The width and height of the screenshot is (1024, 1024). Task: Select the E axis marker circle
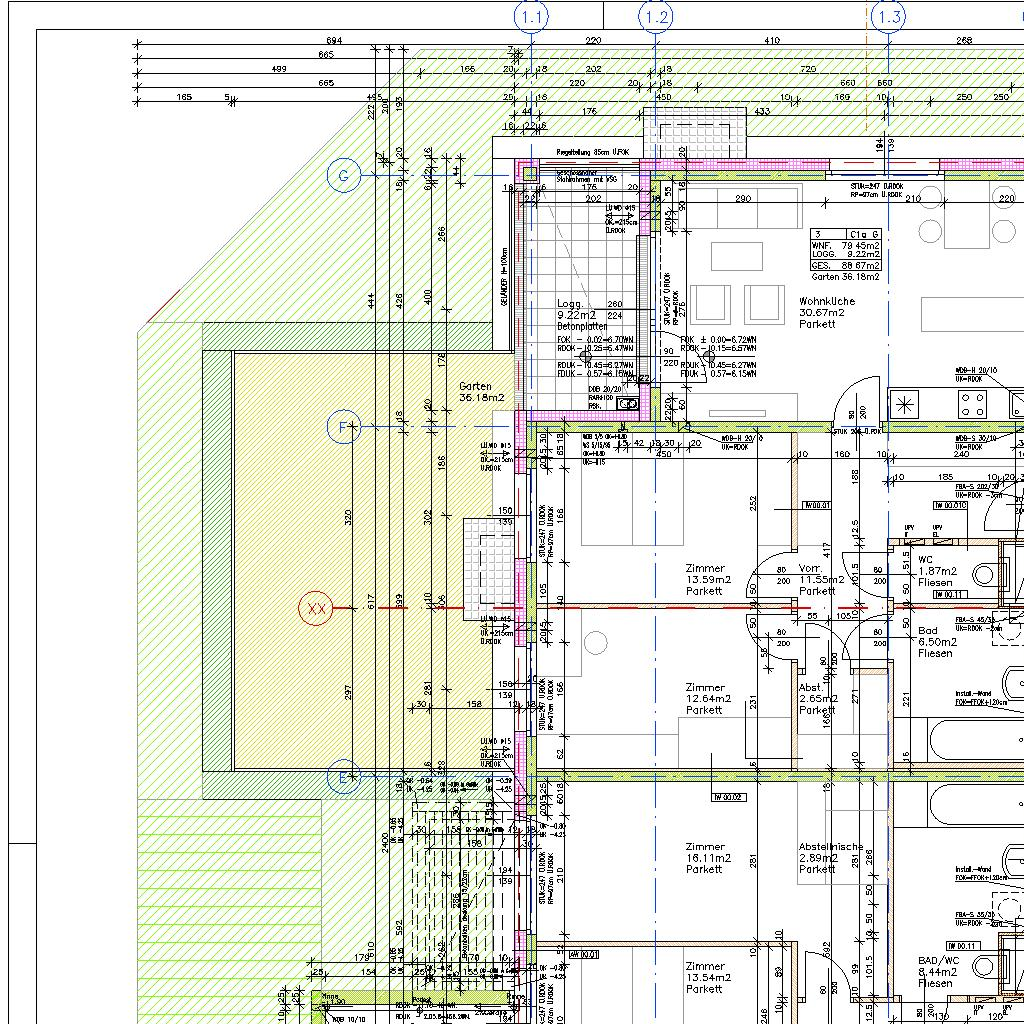coord(343,776)
